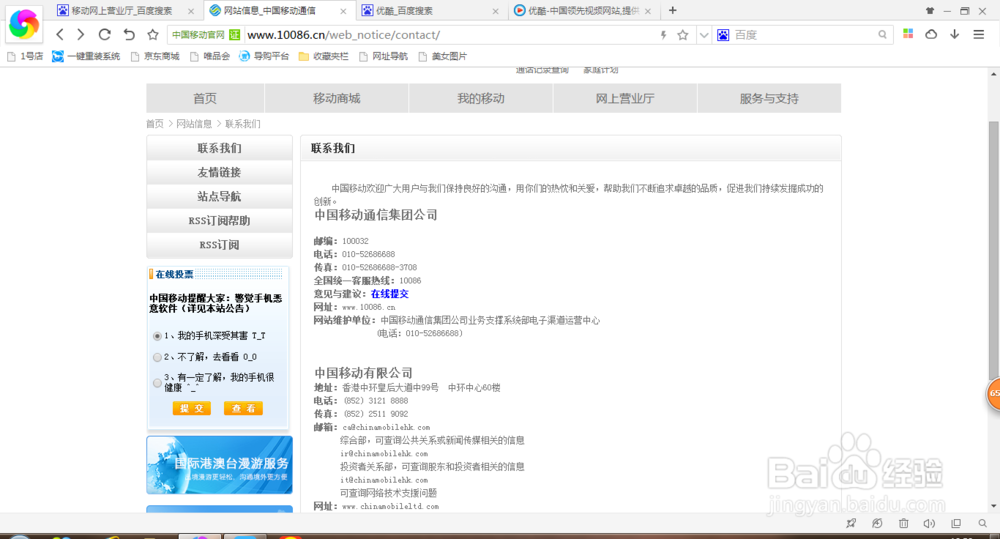Click the orange 查看 results button
Viewport: 1000px width, 539px height.
click(243, 408)
